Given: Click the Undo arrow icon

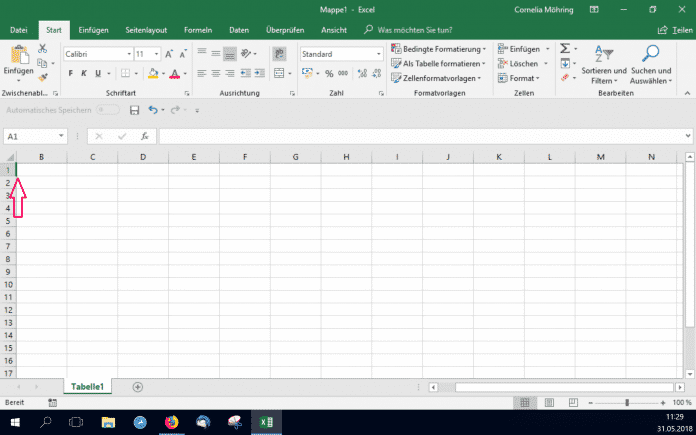Looking at the screenshot, I should (x=153, y=110).
